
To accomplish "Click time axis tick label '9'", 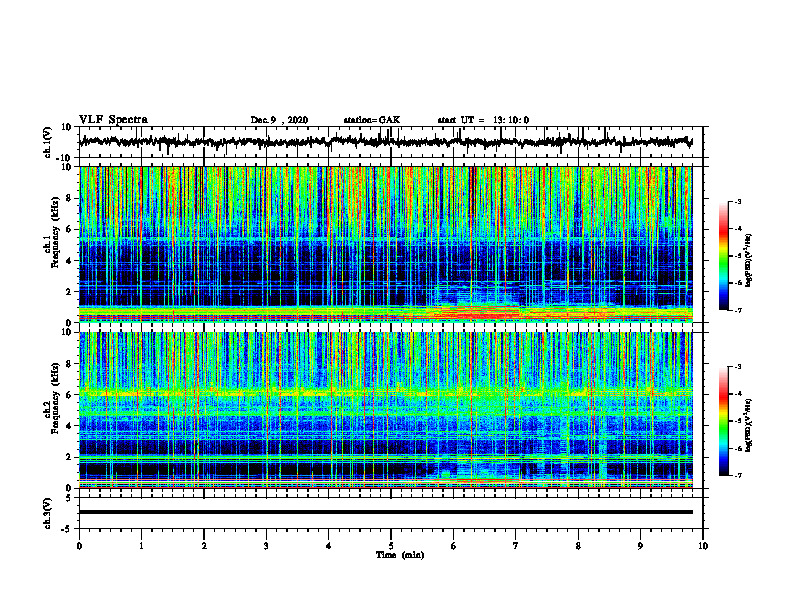I will 640,546.
